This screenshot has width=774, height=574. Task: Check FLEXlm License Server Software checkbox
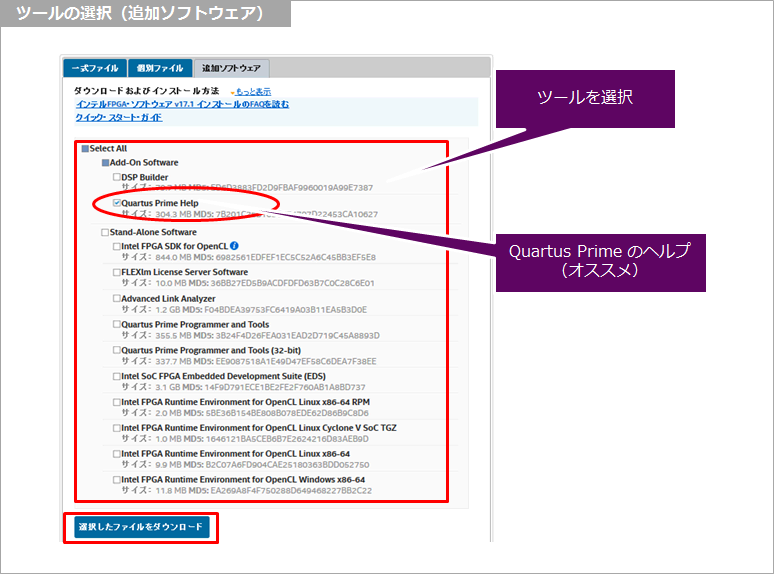click(116, 272)
